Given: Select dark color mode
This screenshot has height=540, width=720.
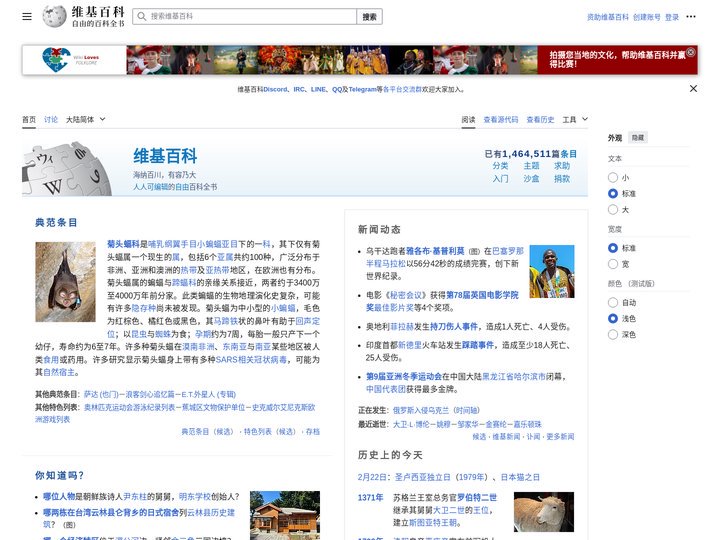Looking at the screenshot, I should (x=613, y=334).
